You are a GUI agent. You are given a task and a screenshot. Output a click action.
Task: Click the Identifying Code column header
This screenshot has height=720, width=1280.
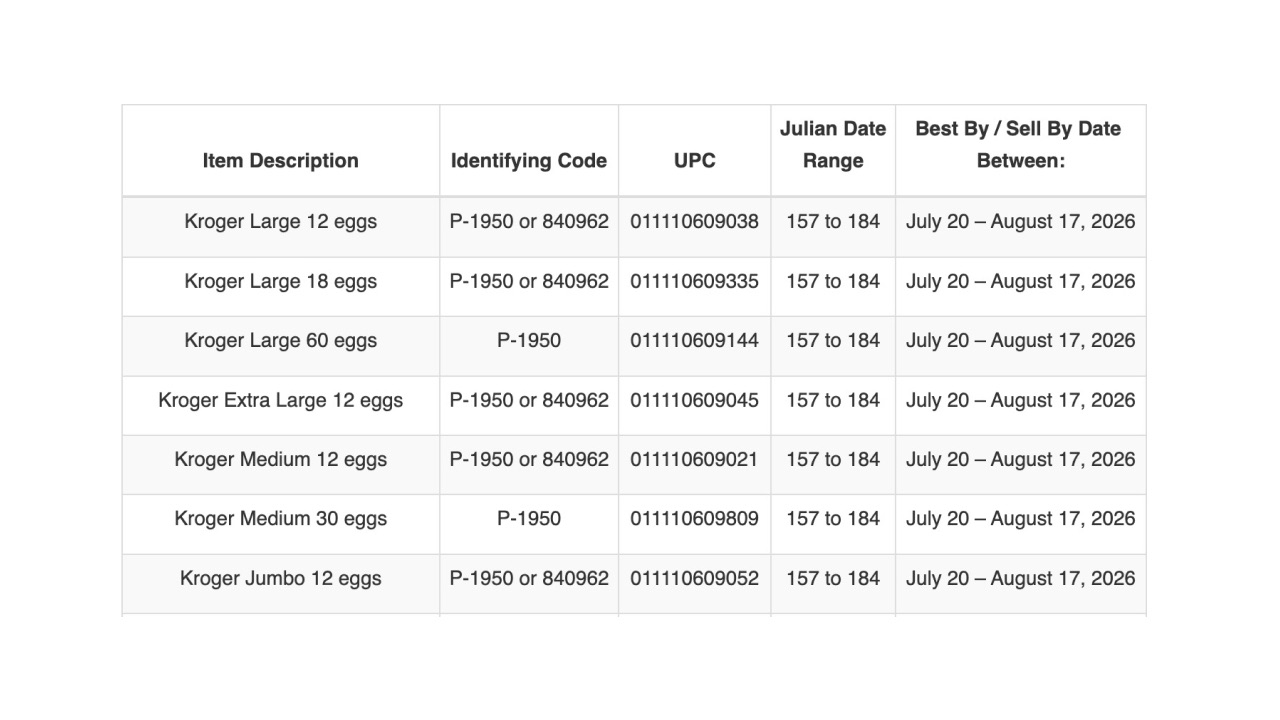pyautogui.click(x=529, y=161)
